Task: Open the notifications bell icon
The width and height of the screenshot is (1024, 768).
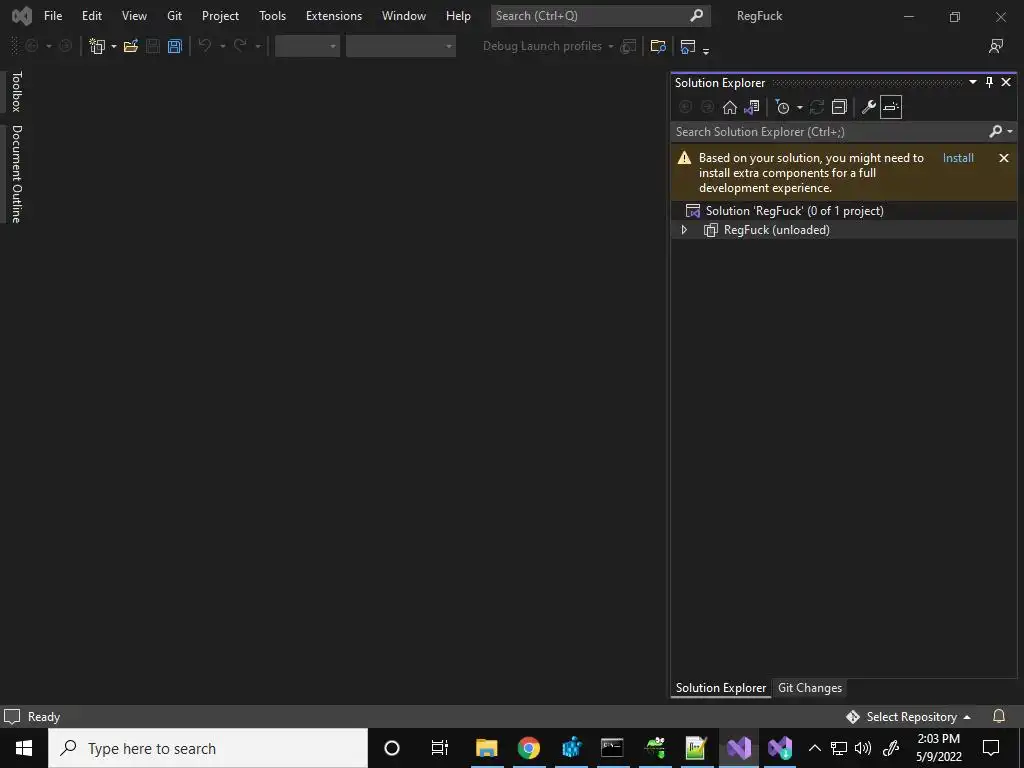Action: coord(999,716)
